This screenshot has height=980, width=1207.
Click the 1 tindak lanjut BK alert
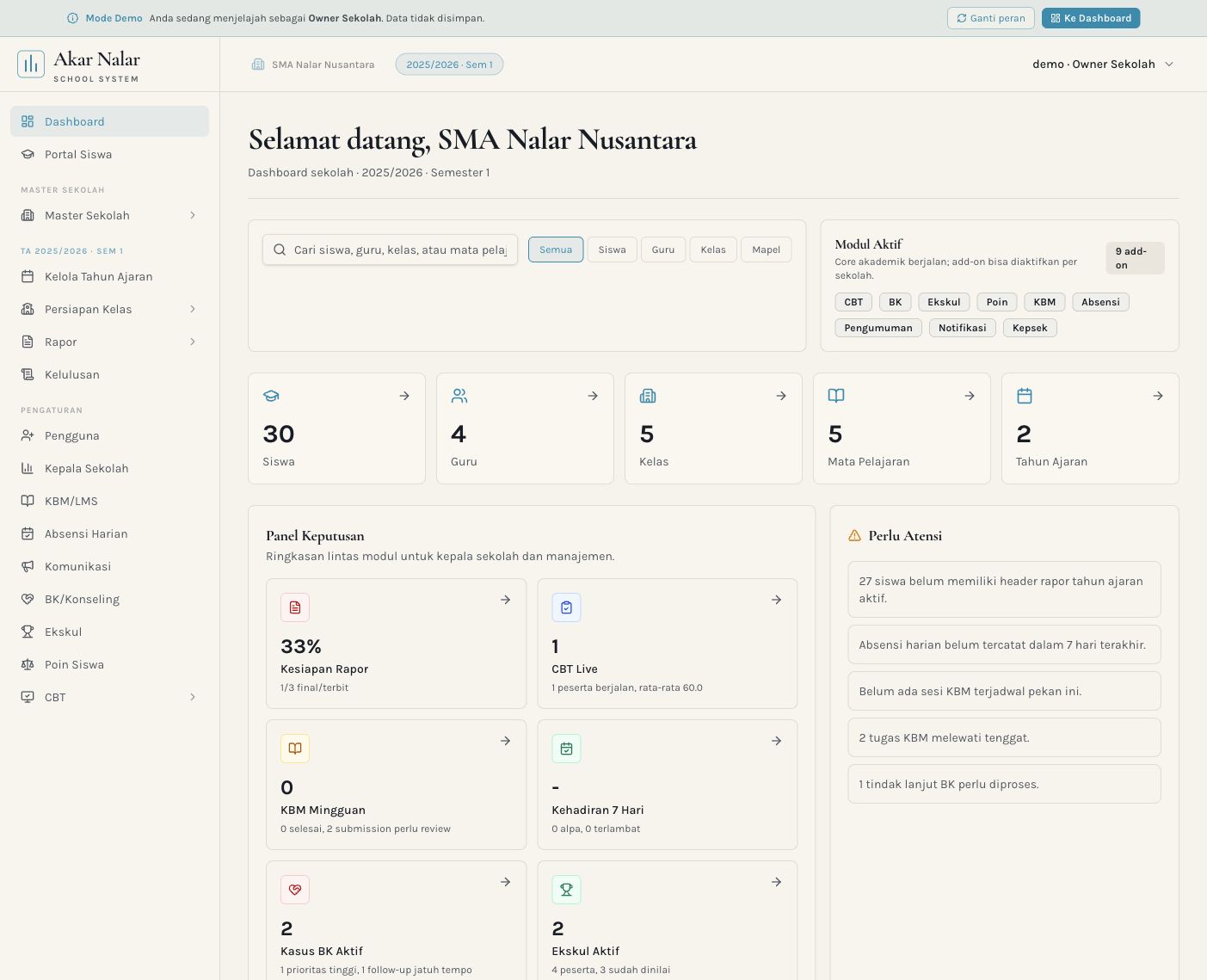pos(1004,784)
